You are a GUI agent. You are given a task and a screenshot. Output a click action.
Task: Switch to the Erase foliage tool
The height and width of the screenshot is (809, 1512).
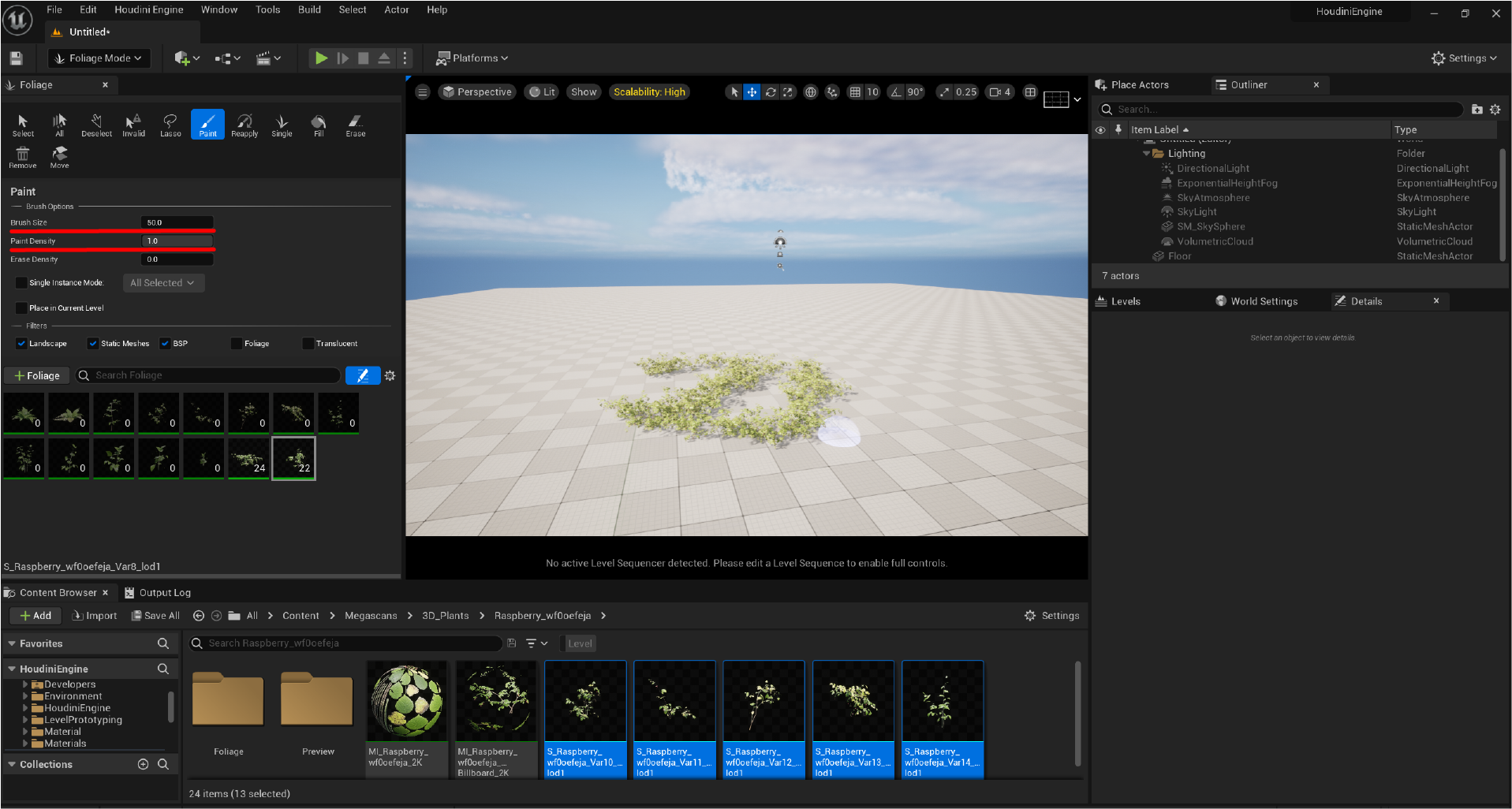coord(354,124)
